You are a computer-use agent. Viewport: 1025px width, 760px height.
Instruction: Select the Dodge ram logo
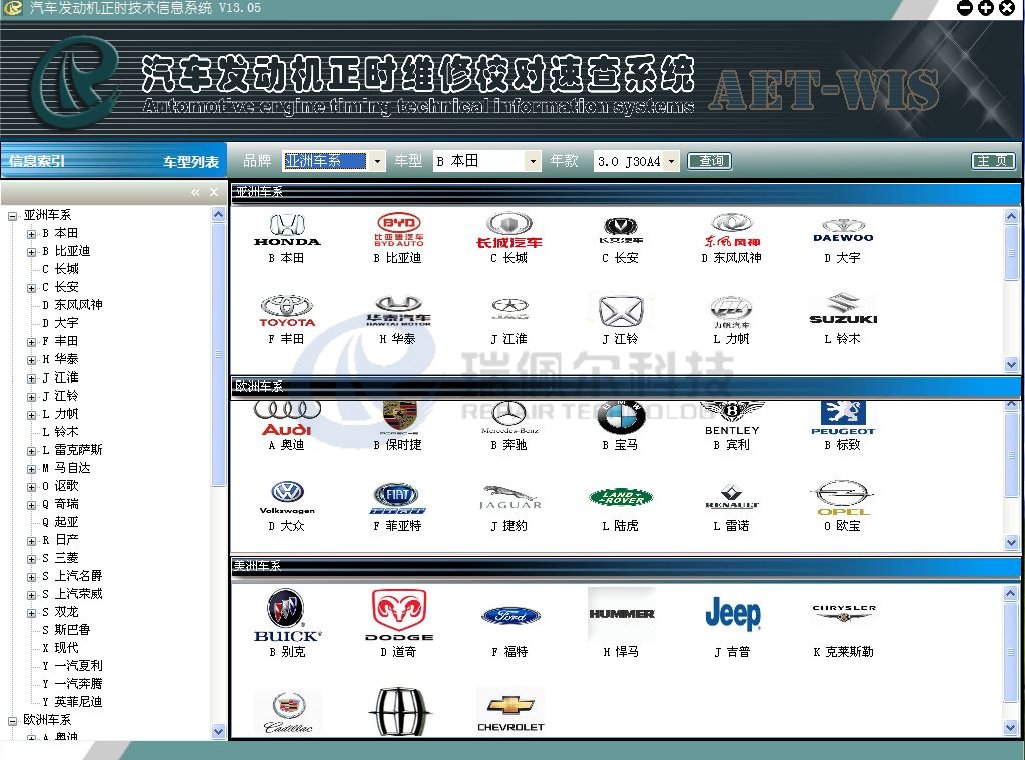click(x=399, y=614)
